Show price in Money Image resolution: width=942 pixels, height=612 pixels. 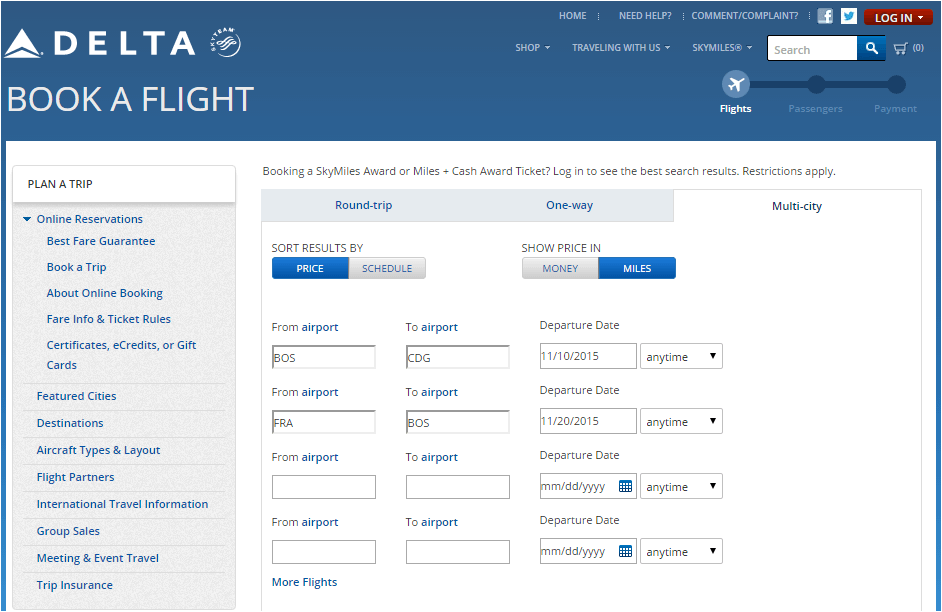tap(560, 268)
